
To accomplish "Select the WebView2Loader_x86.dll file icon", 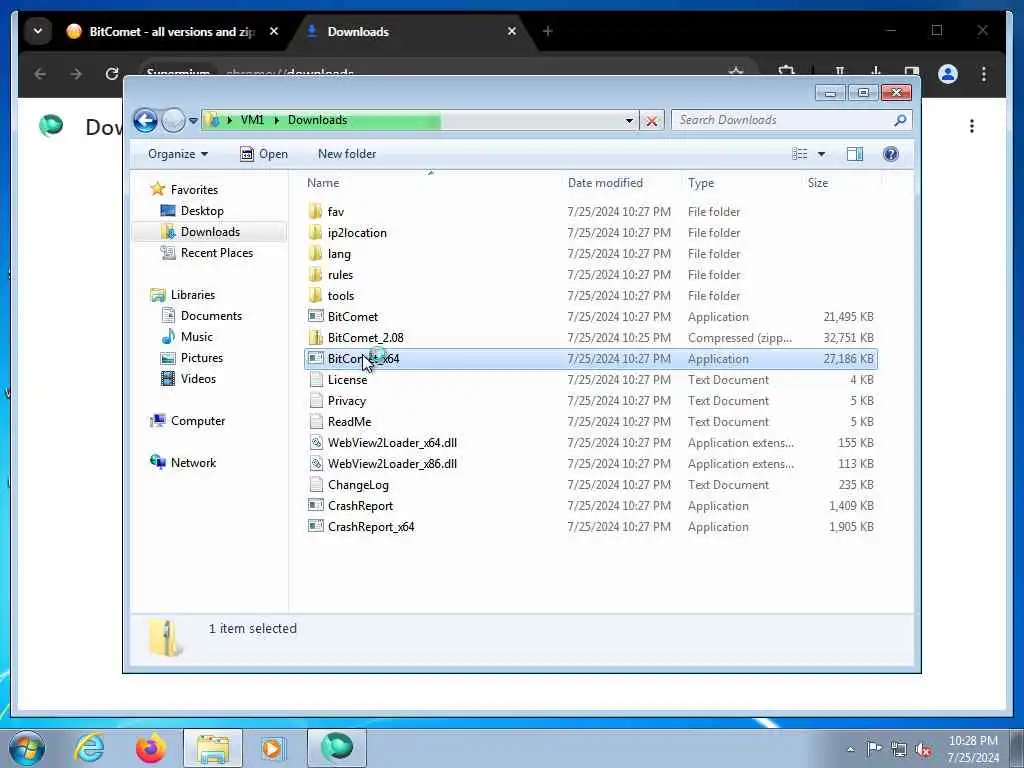I will click(x=315, y=464).
